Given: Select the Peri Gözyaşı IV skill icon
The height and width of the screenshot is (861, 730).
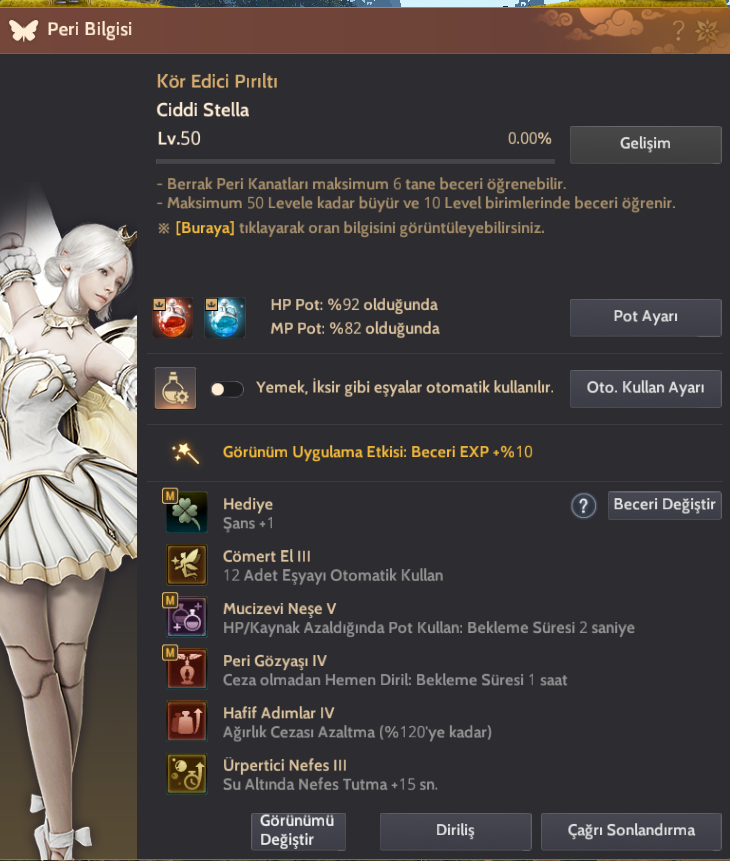Looking at the screenshot, I should [187, 669].
